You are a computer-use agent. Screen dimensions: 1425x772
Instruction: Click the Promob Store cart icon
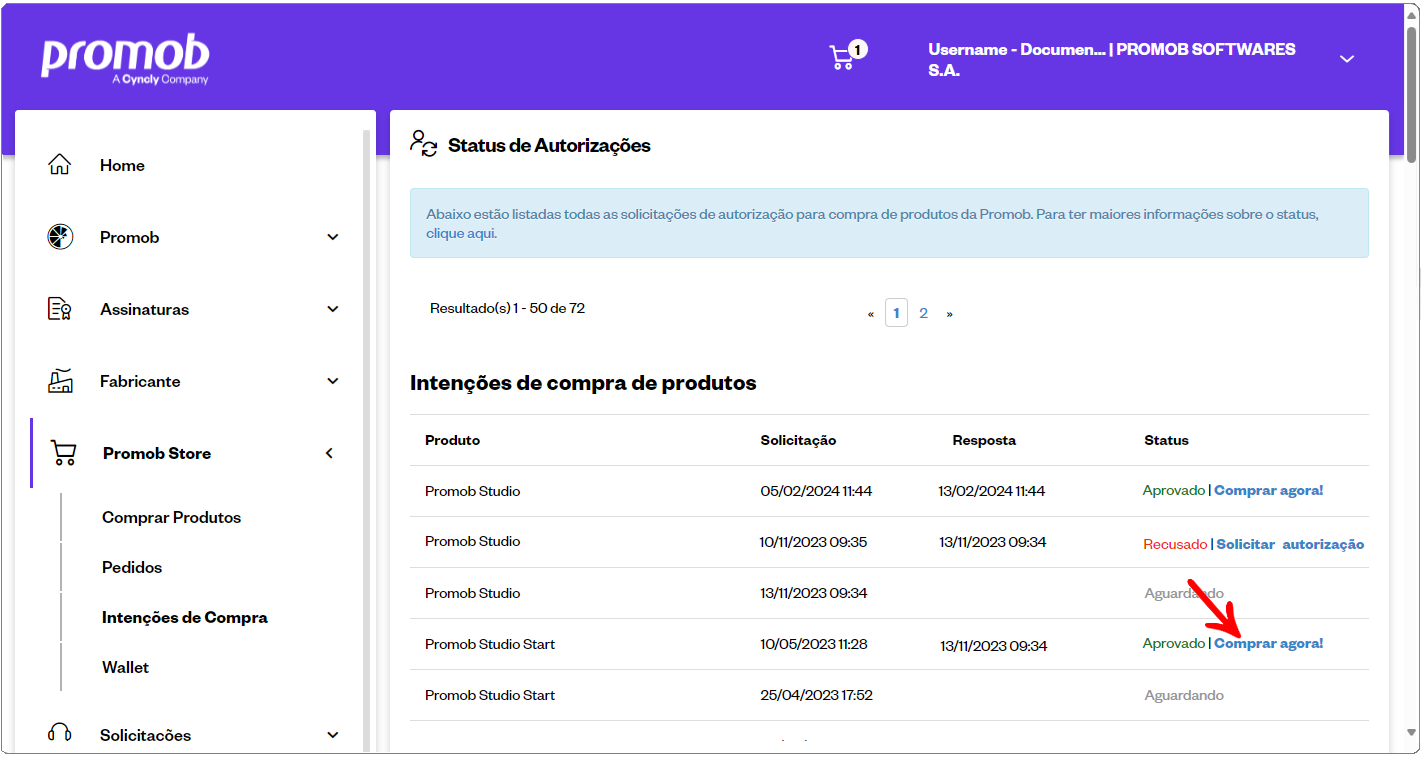click(64, 453)
